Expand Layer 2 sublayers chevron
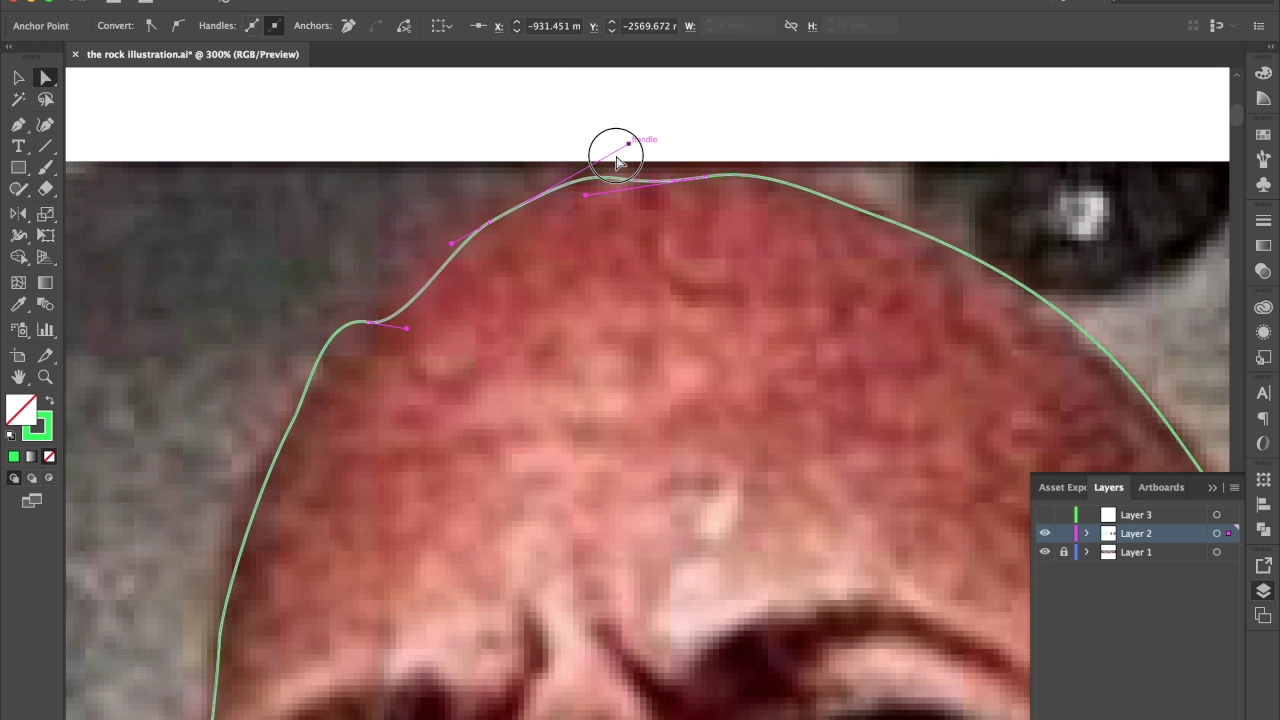 pos(1087,533)
